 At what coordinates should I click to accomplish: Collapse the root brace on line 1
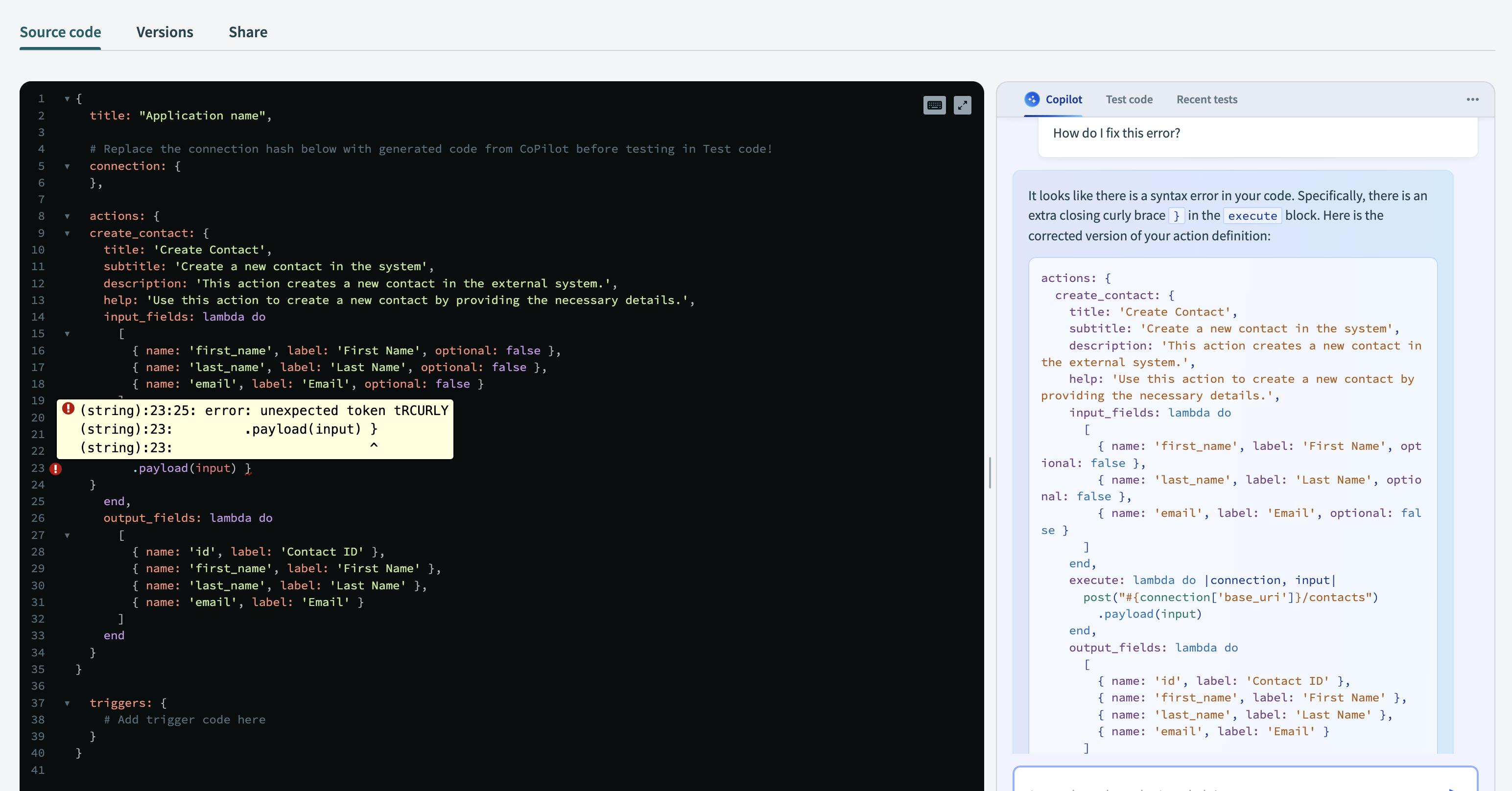[x=67, y=99]
